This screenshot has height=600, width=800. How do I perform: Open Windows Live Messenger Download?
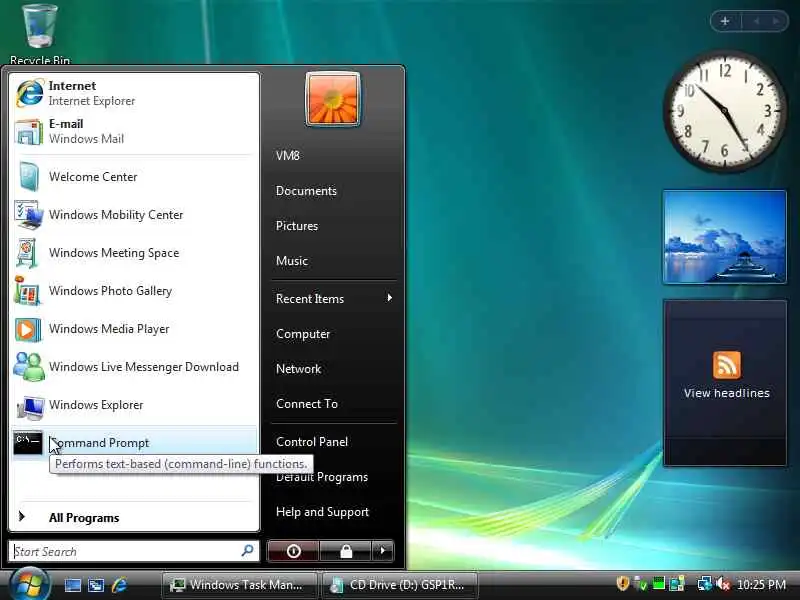tap(135, 367)
